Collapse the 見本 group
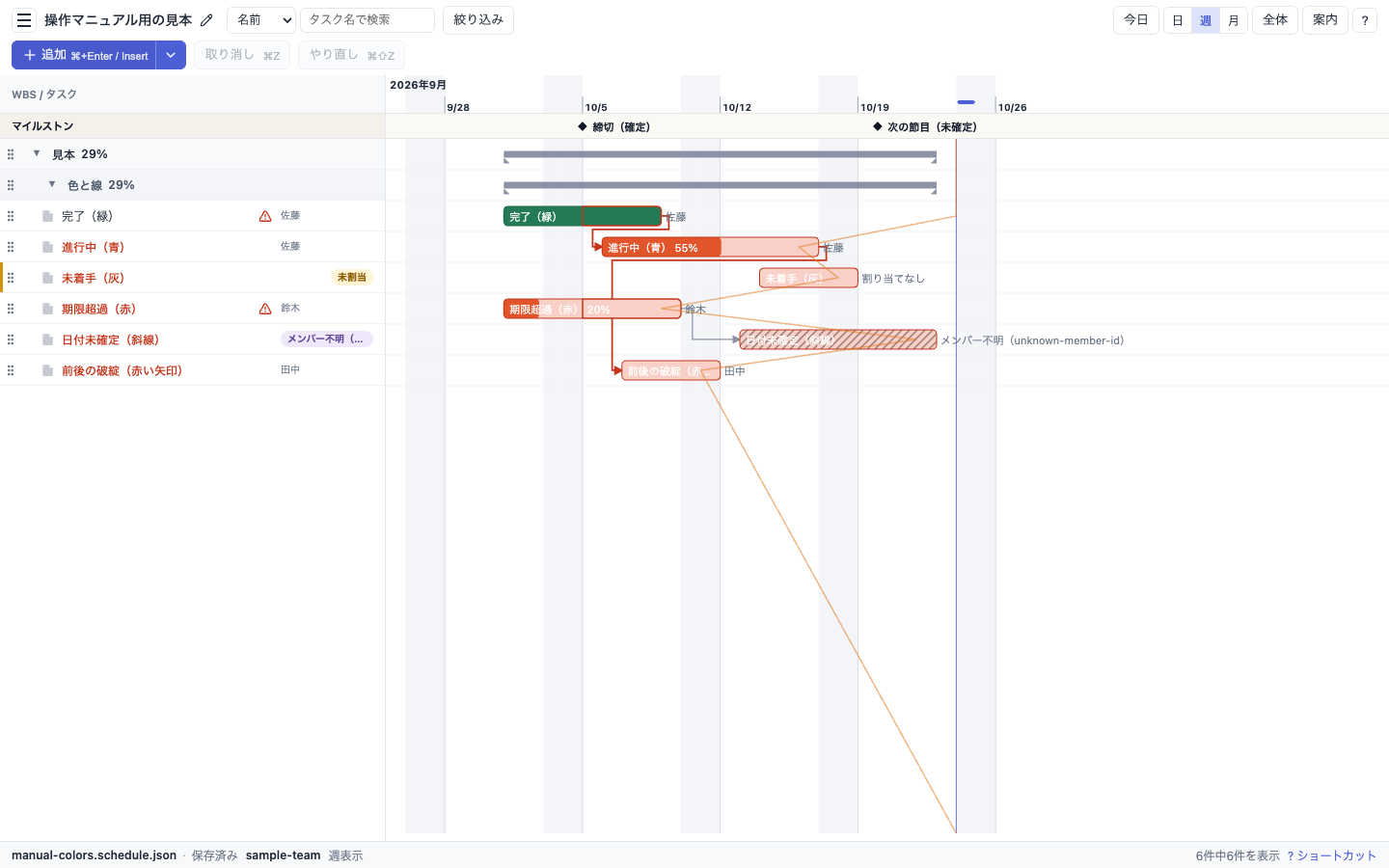Viewport: 1389px width, 868px height. [x=37, y=153]
